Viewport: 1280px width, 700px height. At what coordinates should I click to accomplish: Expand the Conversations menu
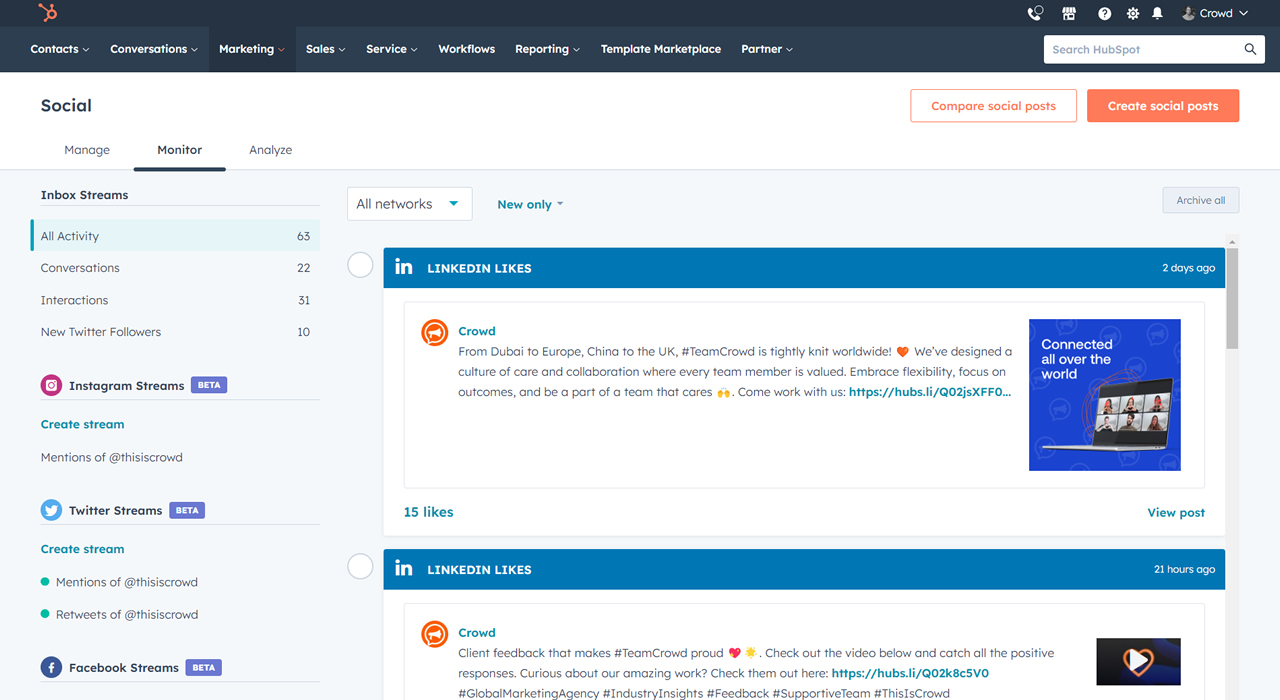pos(154,49)
